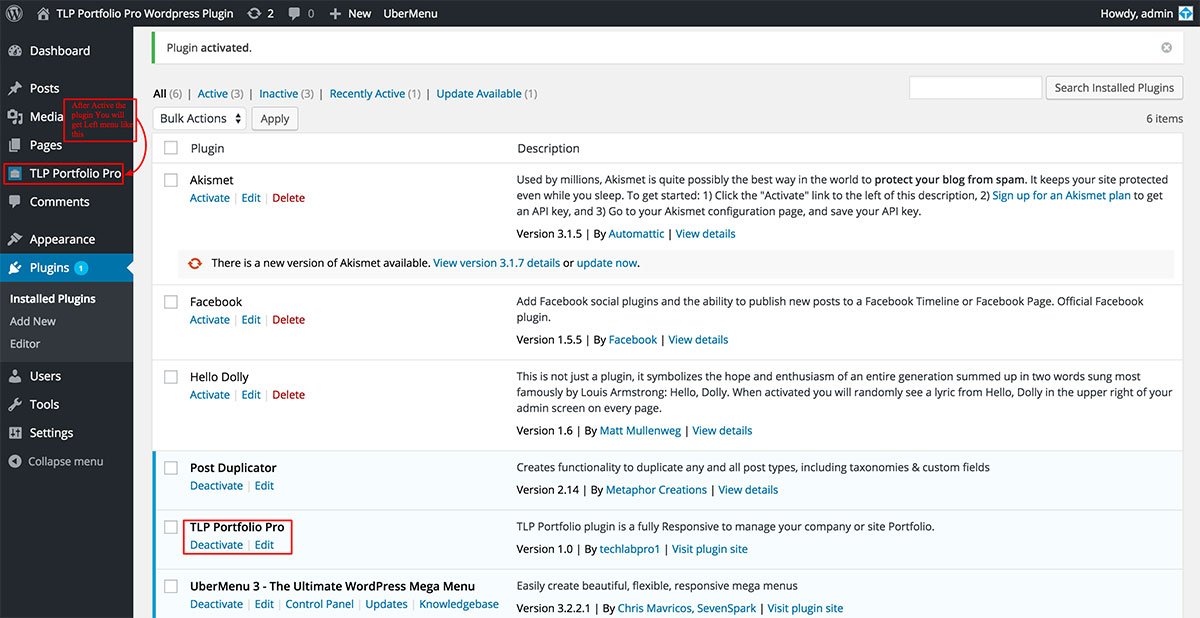Open UberMenu Control Panel link

point(319,604)
